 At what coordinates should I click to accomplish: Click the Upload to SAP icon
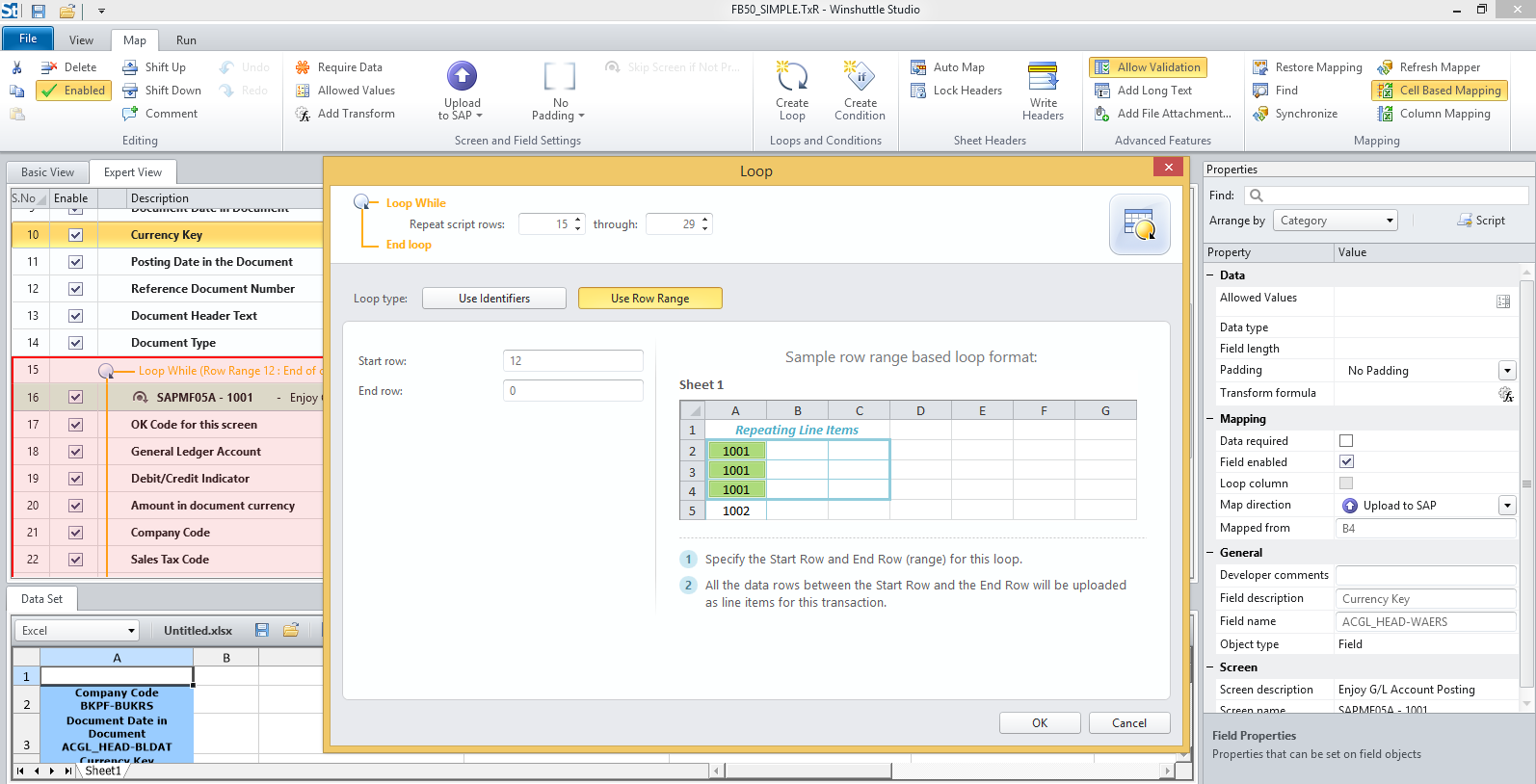tap(462, 77)
